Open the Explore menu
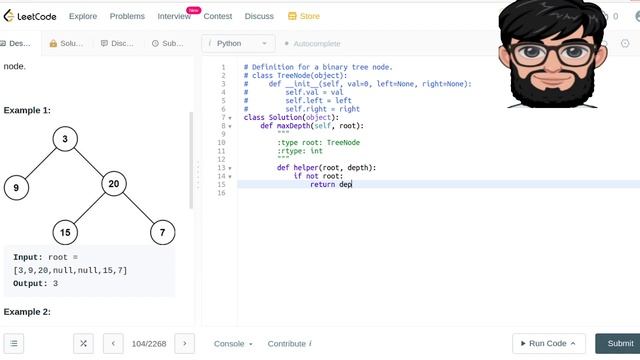 click(x=83, y=16)
